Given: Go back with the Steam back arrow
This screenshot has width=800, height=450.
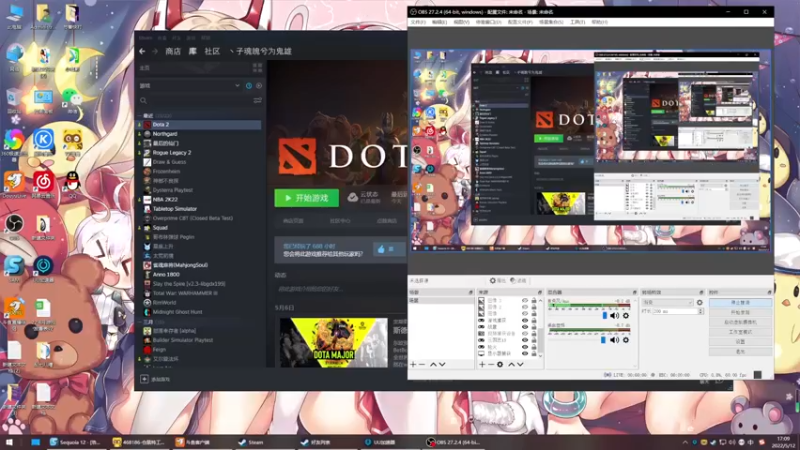Looking at the screenshot, I should pyautogui.click(x=142, y=51).
